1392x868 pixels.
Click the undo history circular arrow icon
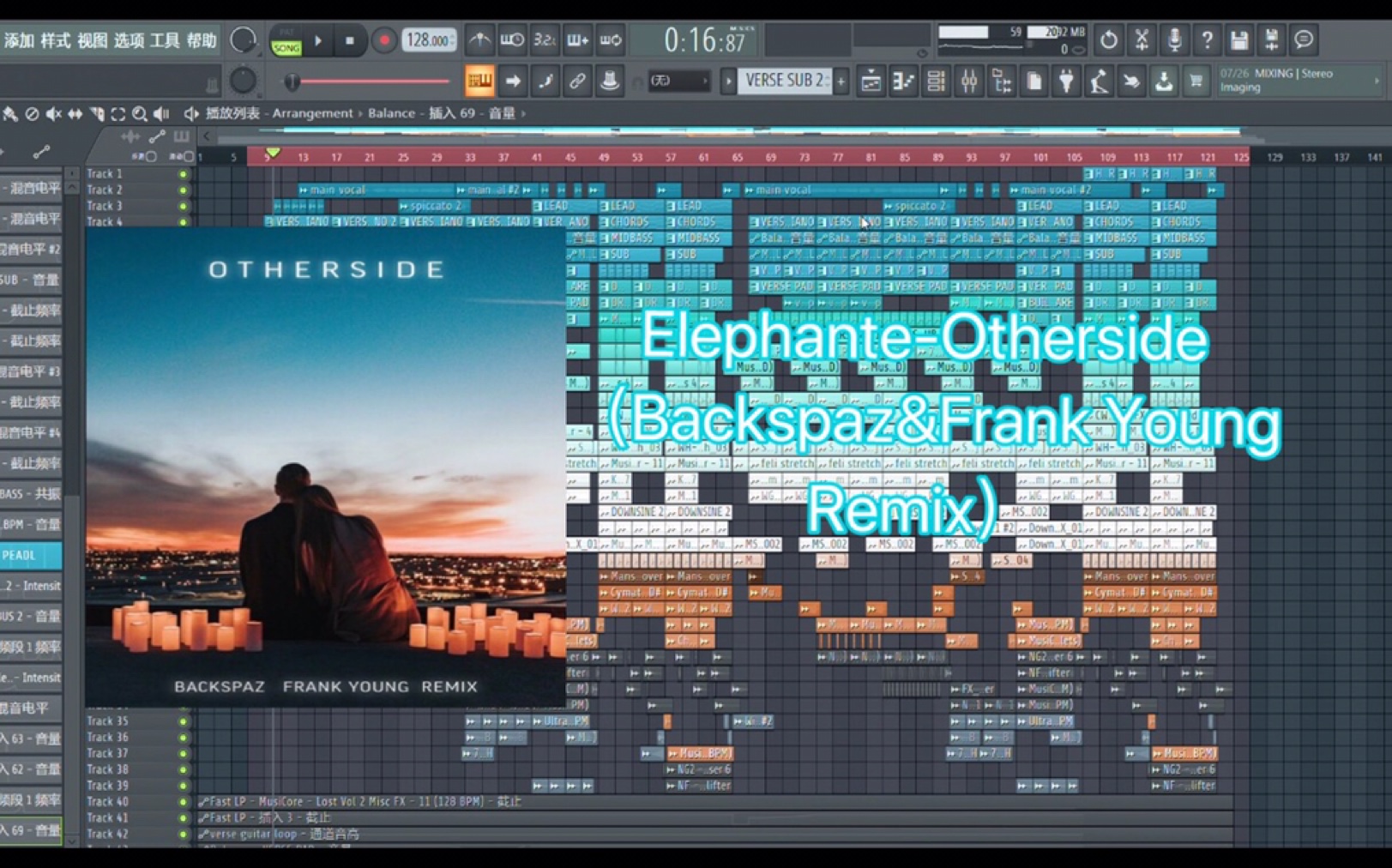click(1109, 40)
